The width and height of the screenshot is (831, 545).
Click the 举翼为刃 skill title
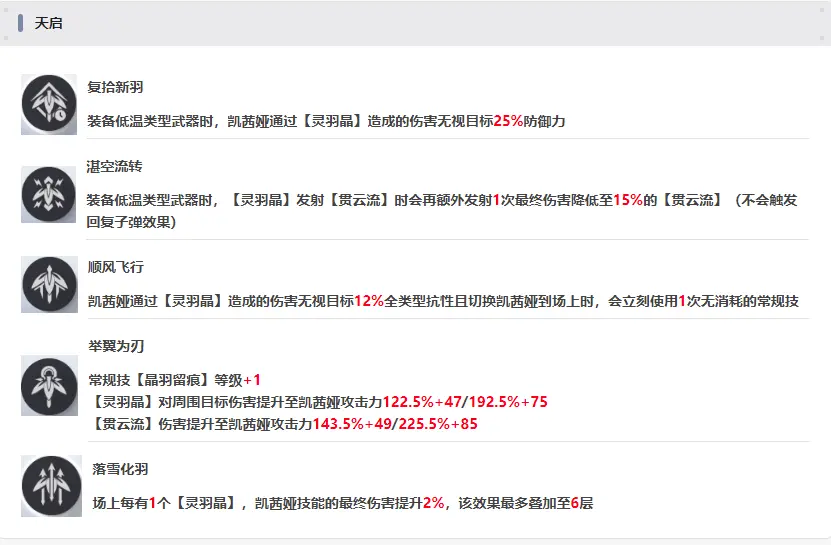(x=116, y=346)
